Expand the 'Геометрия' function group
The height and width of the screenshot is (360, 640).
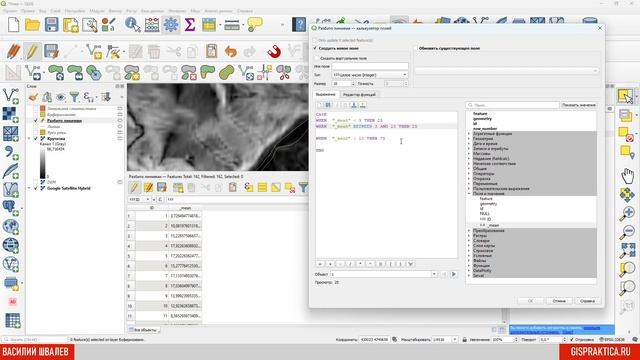click(x=469, y=139)
